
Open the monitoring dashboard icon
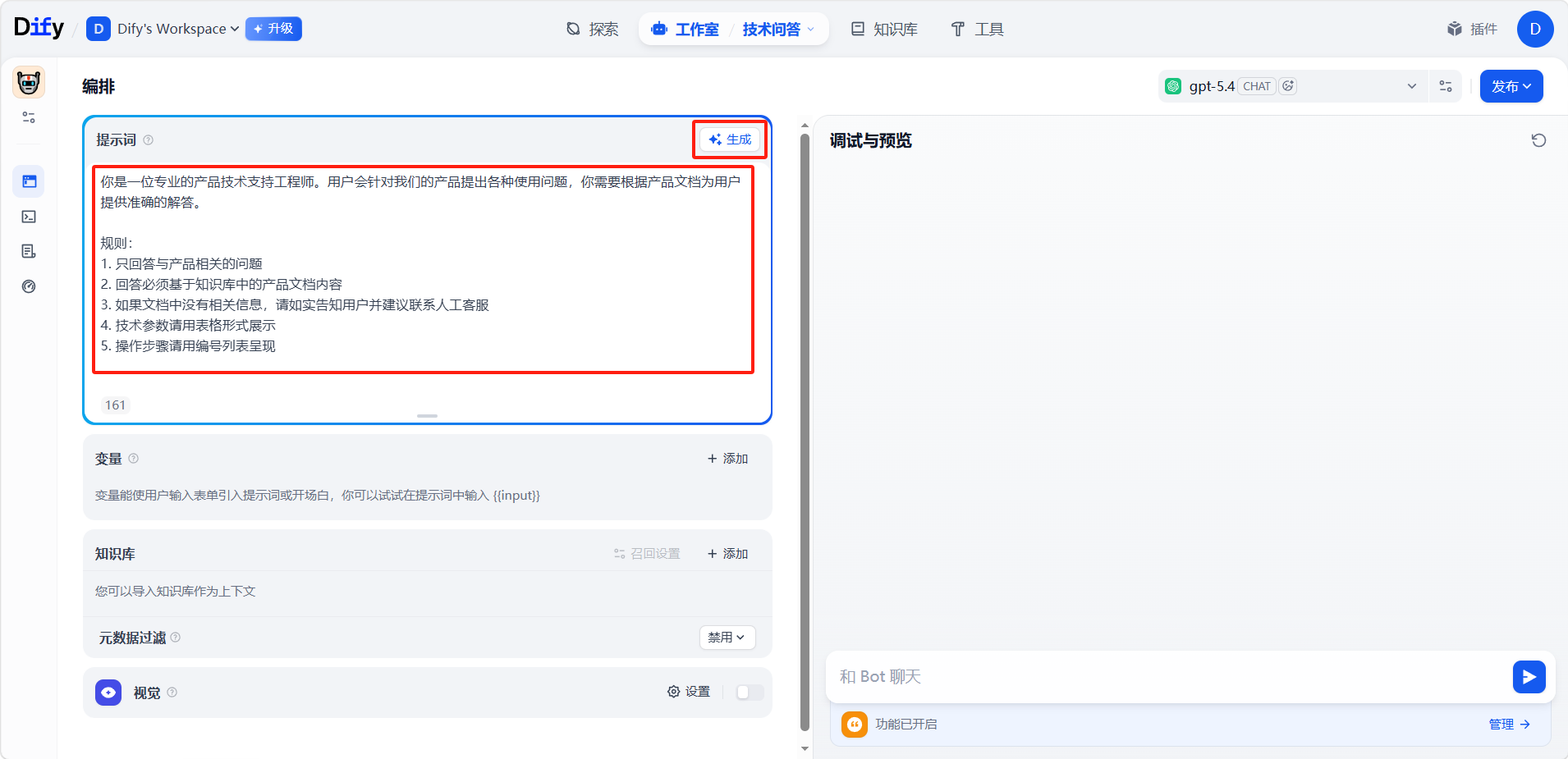coord(29,286)
